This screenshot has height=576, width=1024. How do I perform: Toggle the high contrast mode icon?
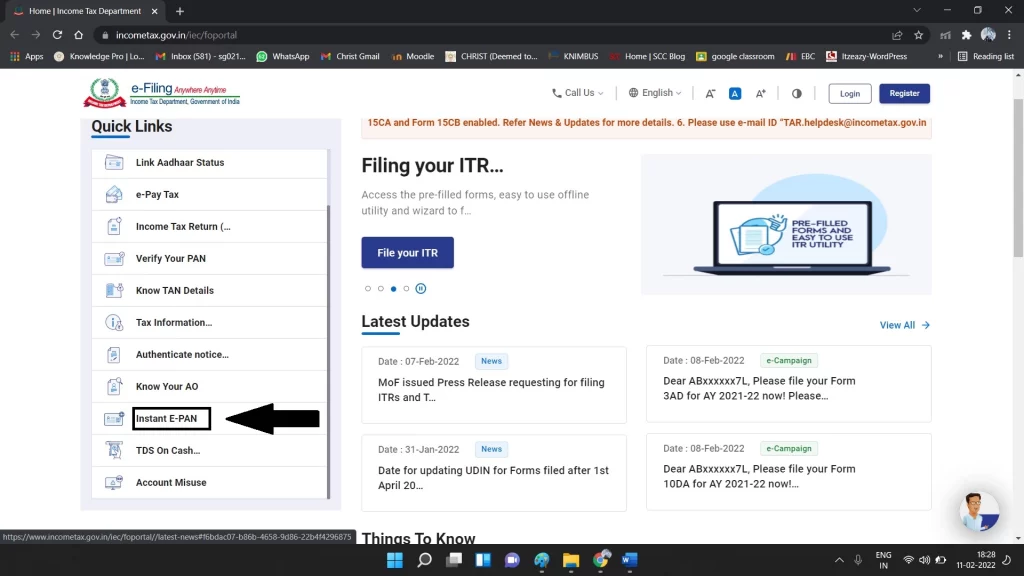click(x=797, y=94)
